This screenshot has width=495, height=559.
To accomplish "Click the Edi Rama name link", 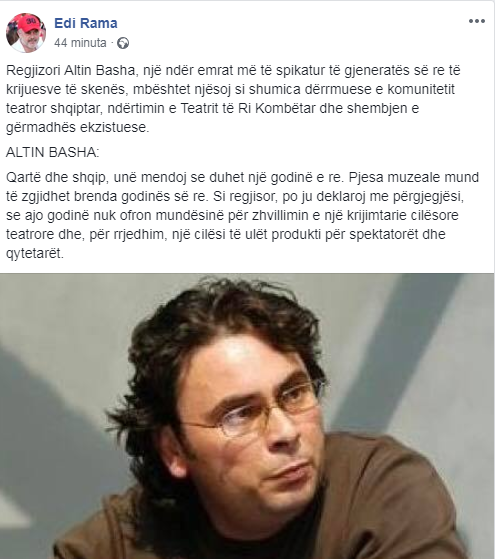I will (86, 23).
